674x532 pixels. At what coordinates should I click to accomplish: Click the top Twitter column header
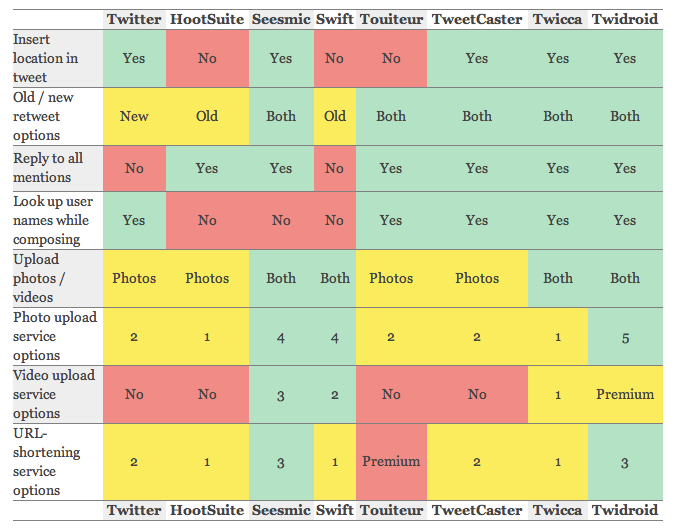134,19
